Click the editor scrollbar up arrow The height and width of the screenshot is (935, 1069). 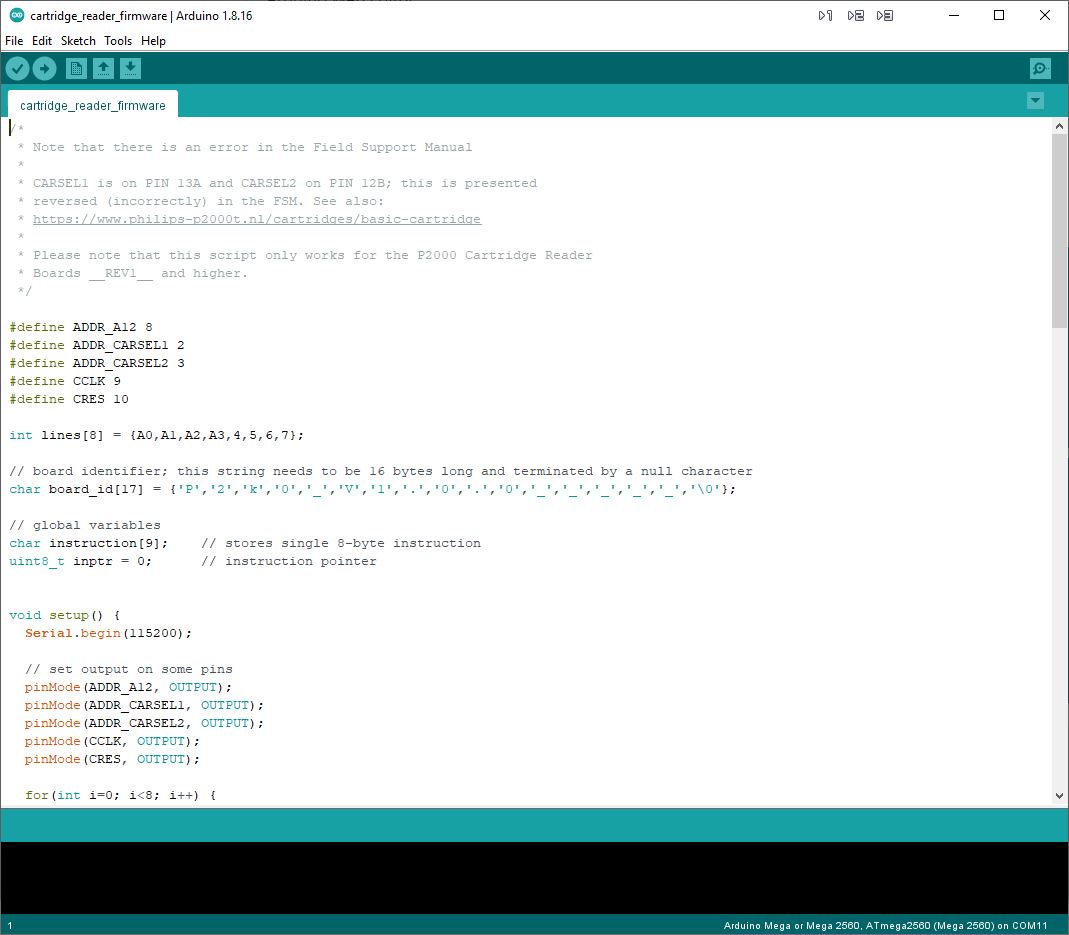[1059, 125]
